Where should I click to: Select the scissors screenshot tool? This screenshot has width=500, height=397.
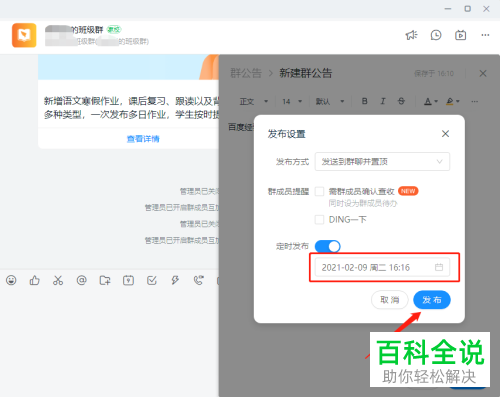tap(58, 280)
